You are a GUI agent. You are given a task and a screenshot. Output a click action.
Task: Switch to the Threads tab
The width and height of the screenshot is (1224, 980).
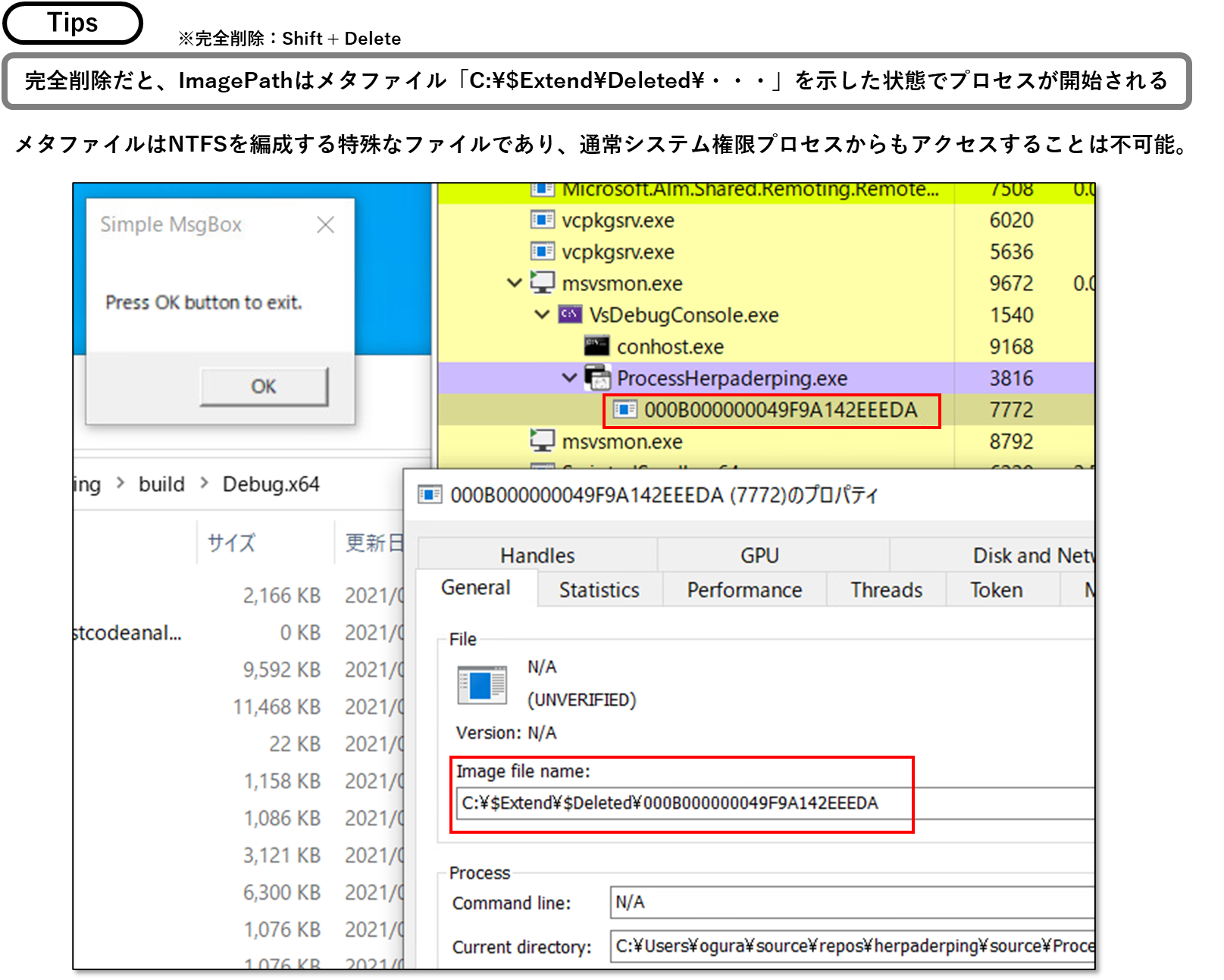886,590
